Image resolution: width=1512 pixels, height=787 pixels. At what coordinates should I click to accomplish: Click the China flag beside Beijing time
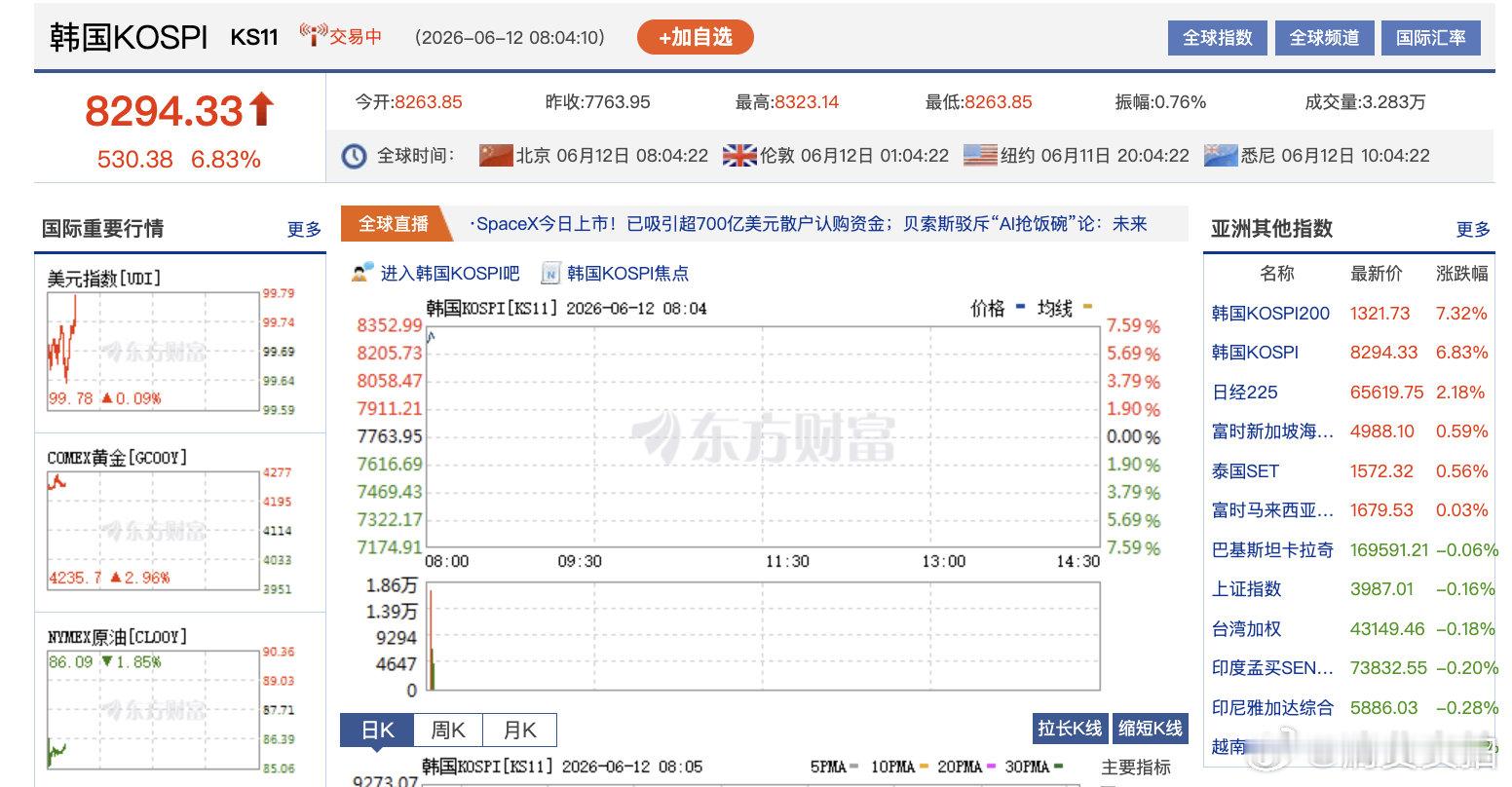coord(496,155)
